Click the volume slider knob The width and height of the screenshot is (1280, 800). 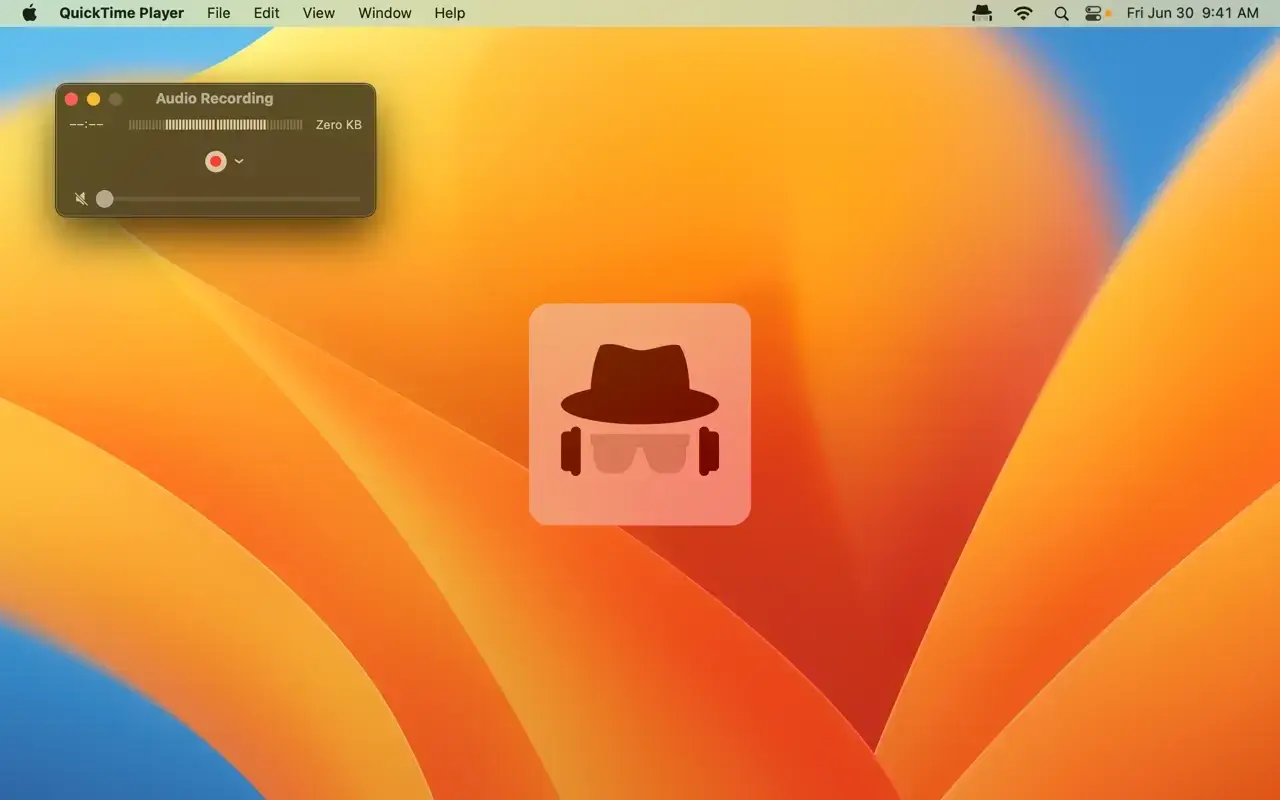[x=105, y=199]
